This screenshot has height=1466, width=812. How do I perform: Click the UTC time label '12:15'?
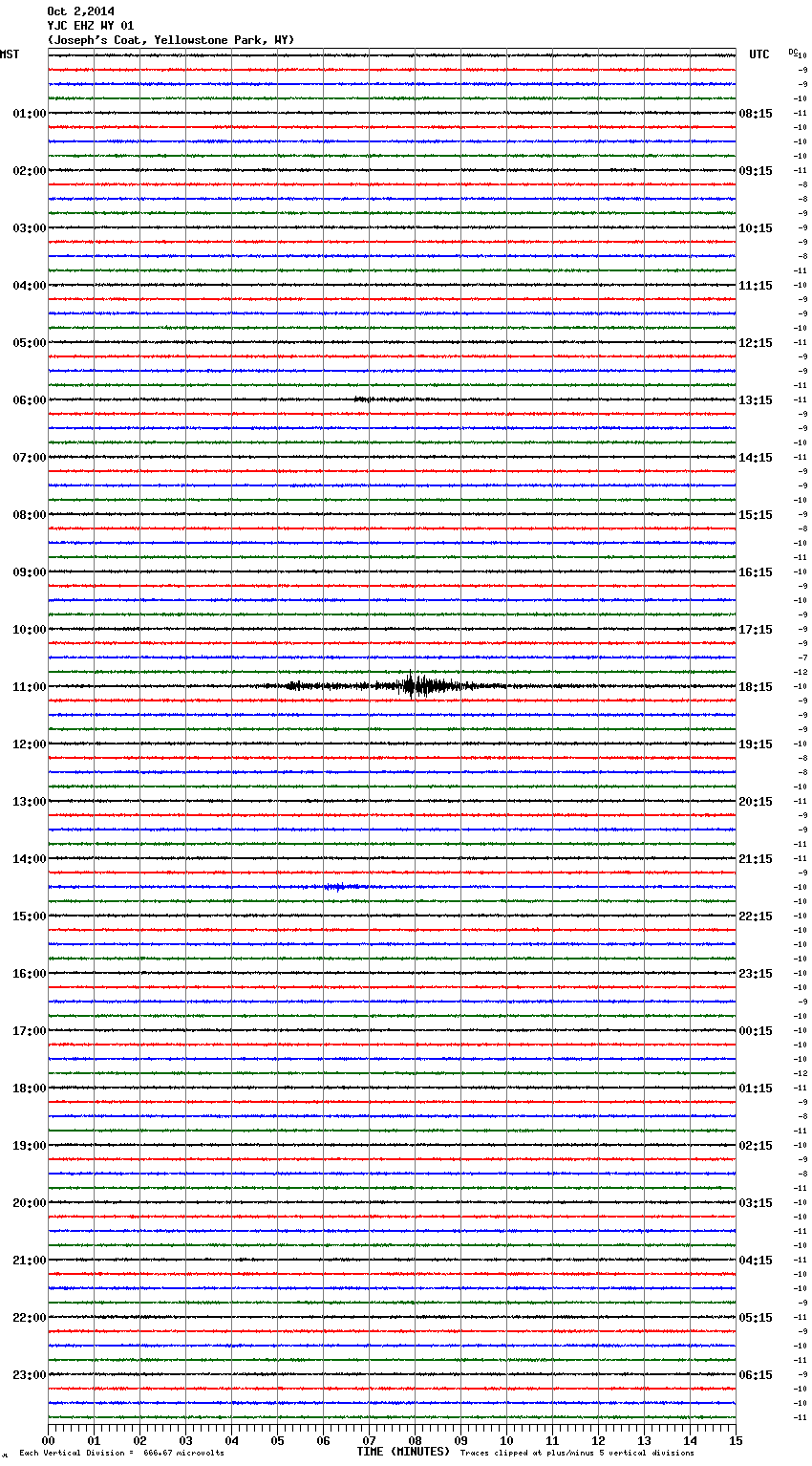756,343
